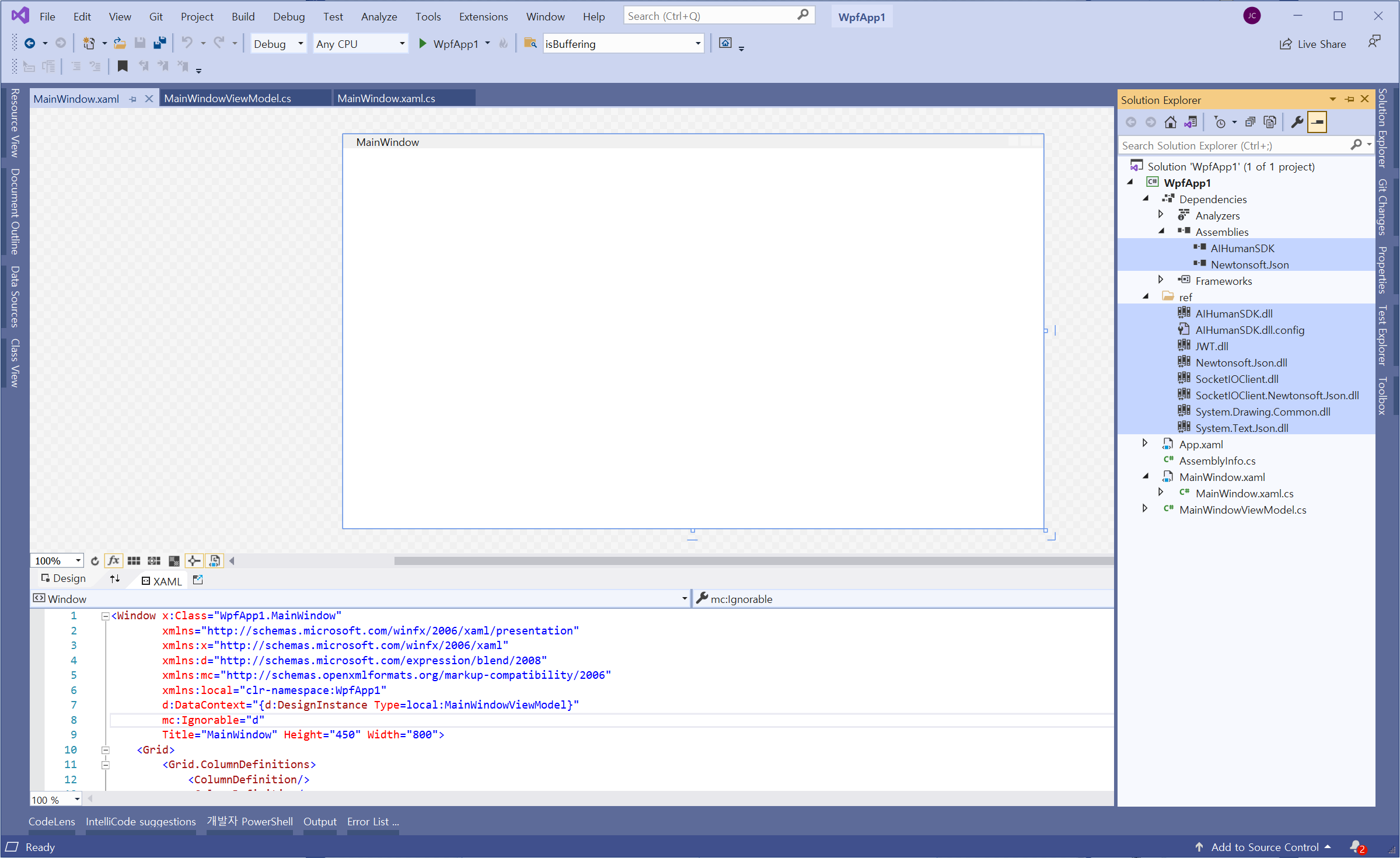Click the Pending Changes Filter clock icon
The height and width of the screenshot is (858, 1400).
(1220, 122)
